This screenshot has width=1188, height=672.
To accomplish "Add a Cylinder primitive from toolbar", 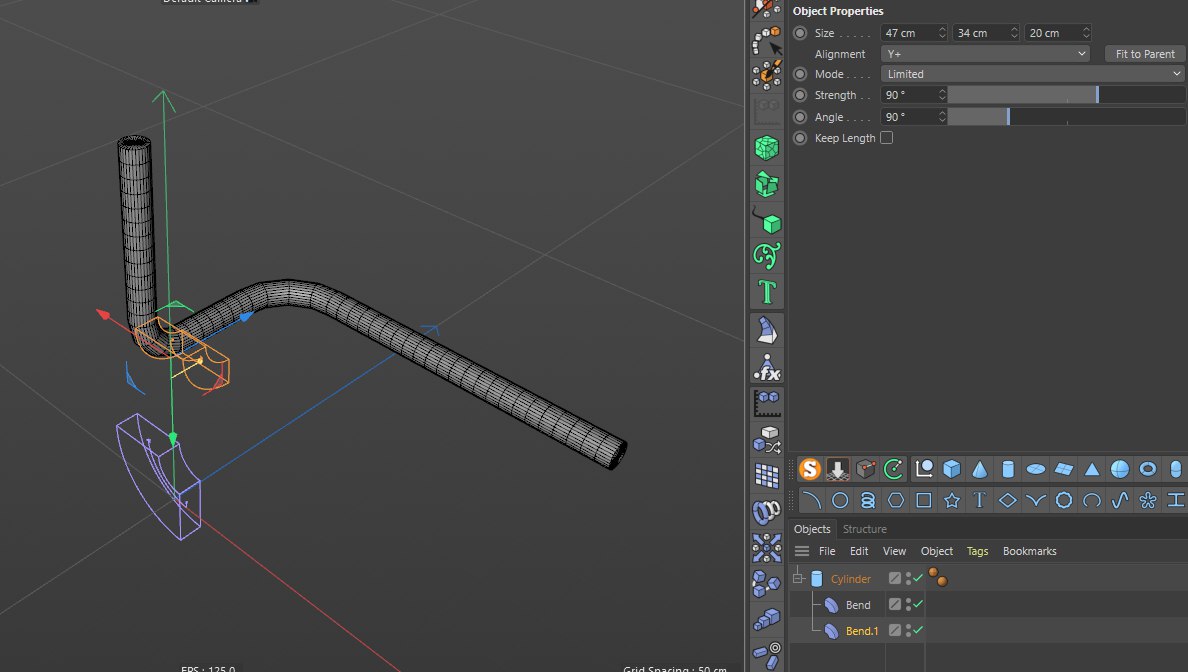I will click(x=1008, y=470).
